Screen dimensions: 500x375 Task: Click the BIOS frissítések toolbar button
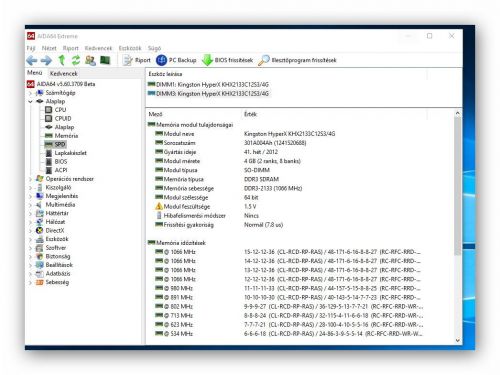(228, 60)
